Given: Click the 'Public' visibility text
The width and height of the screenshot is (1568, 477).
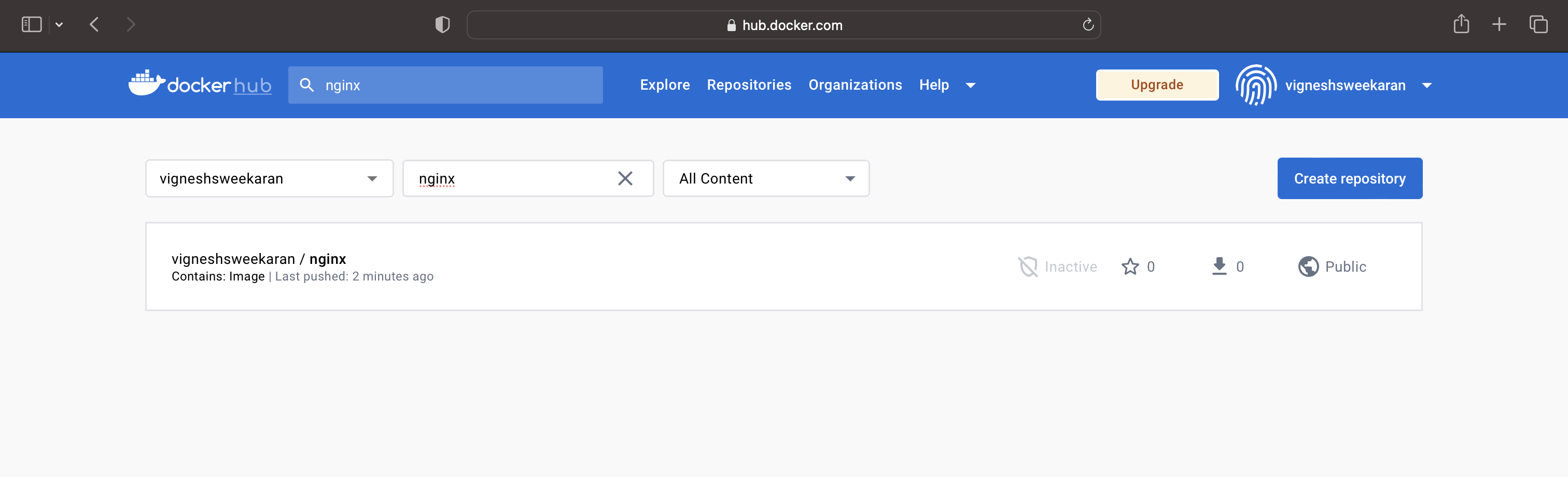Looking at the screenshot, I should click(x=1346, y=266).
